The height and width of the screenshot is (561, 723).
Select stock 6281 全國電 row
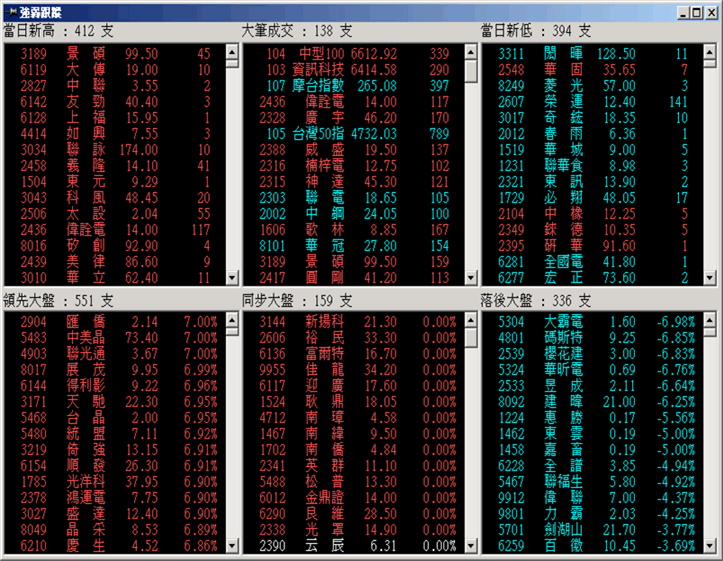pyautogui.click(x=593, y=262)
